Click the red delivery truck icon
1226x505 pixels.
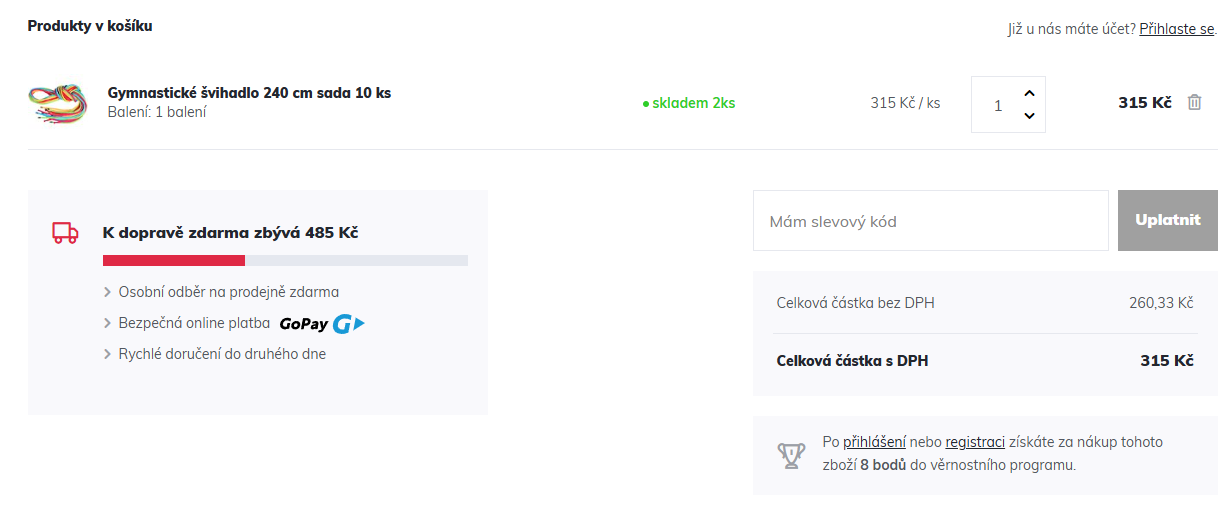65,233
